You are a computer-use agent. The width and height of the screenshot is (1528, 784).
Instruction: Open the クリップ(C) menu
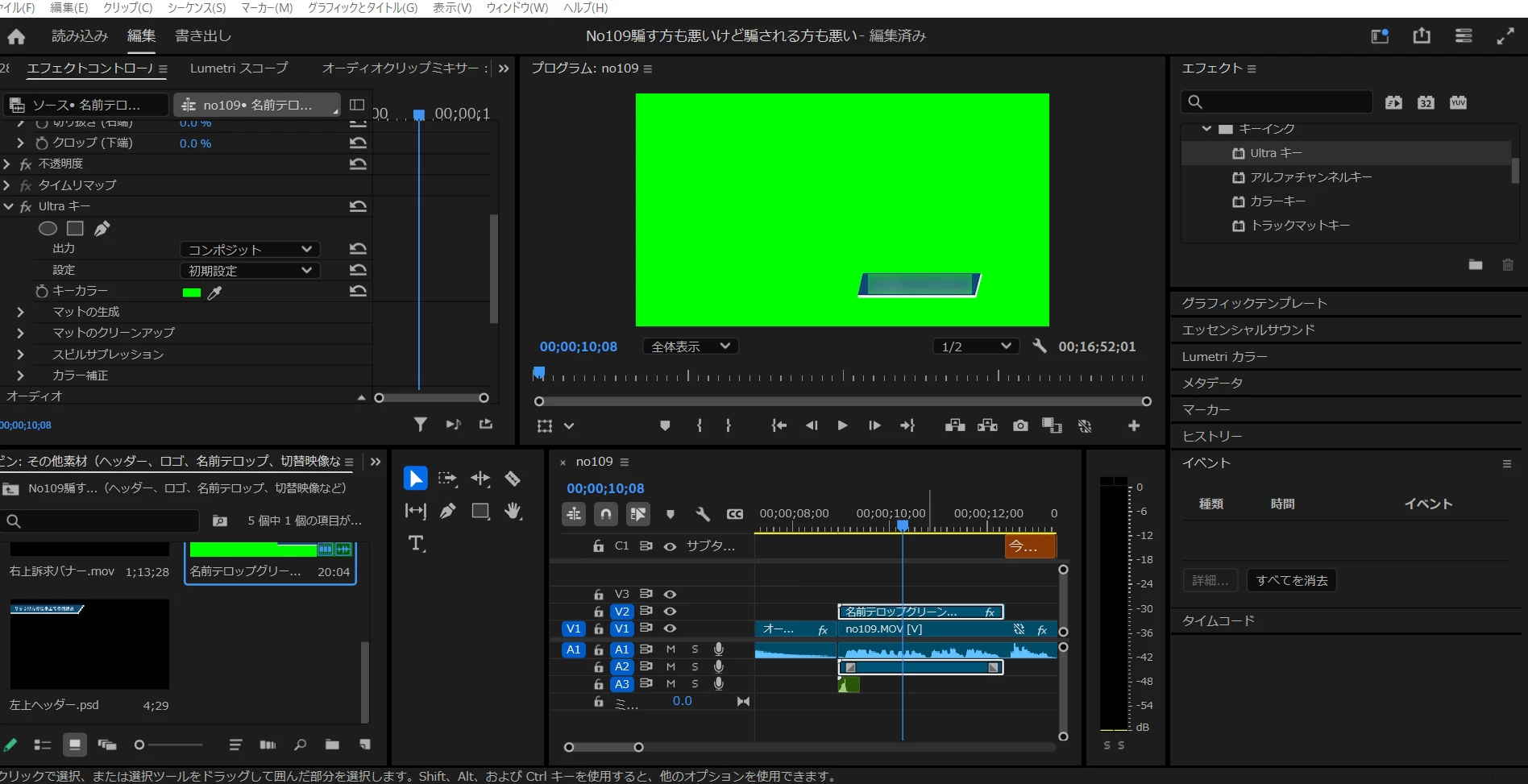click(x=127, y=8)
